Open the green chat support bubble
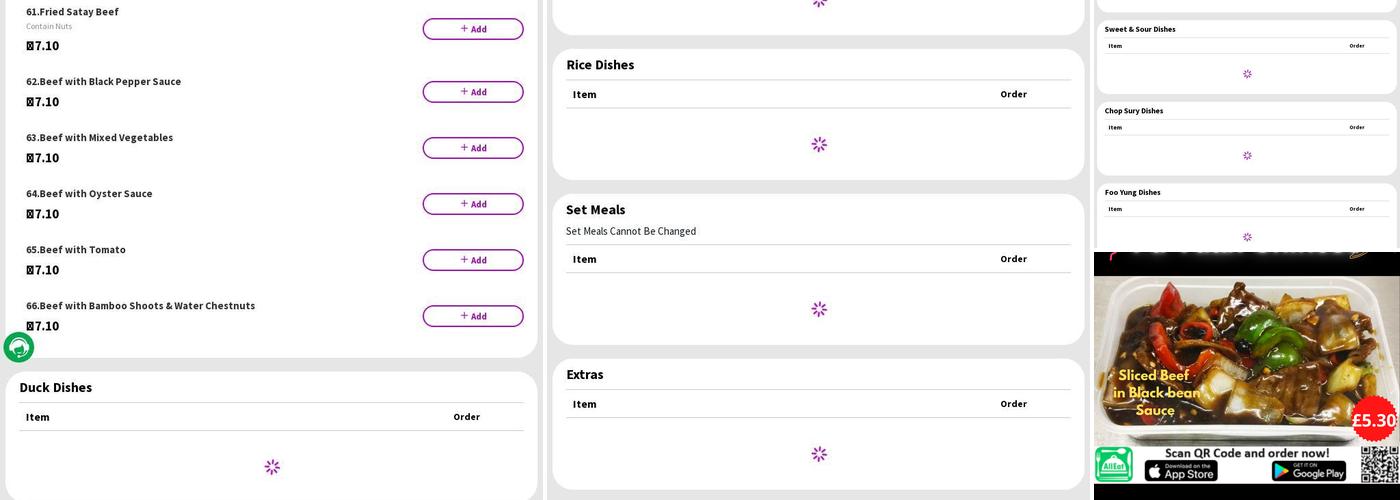Image resolution: width=1400 pixels, height=500 pixels. click(x=19, y=347)
